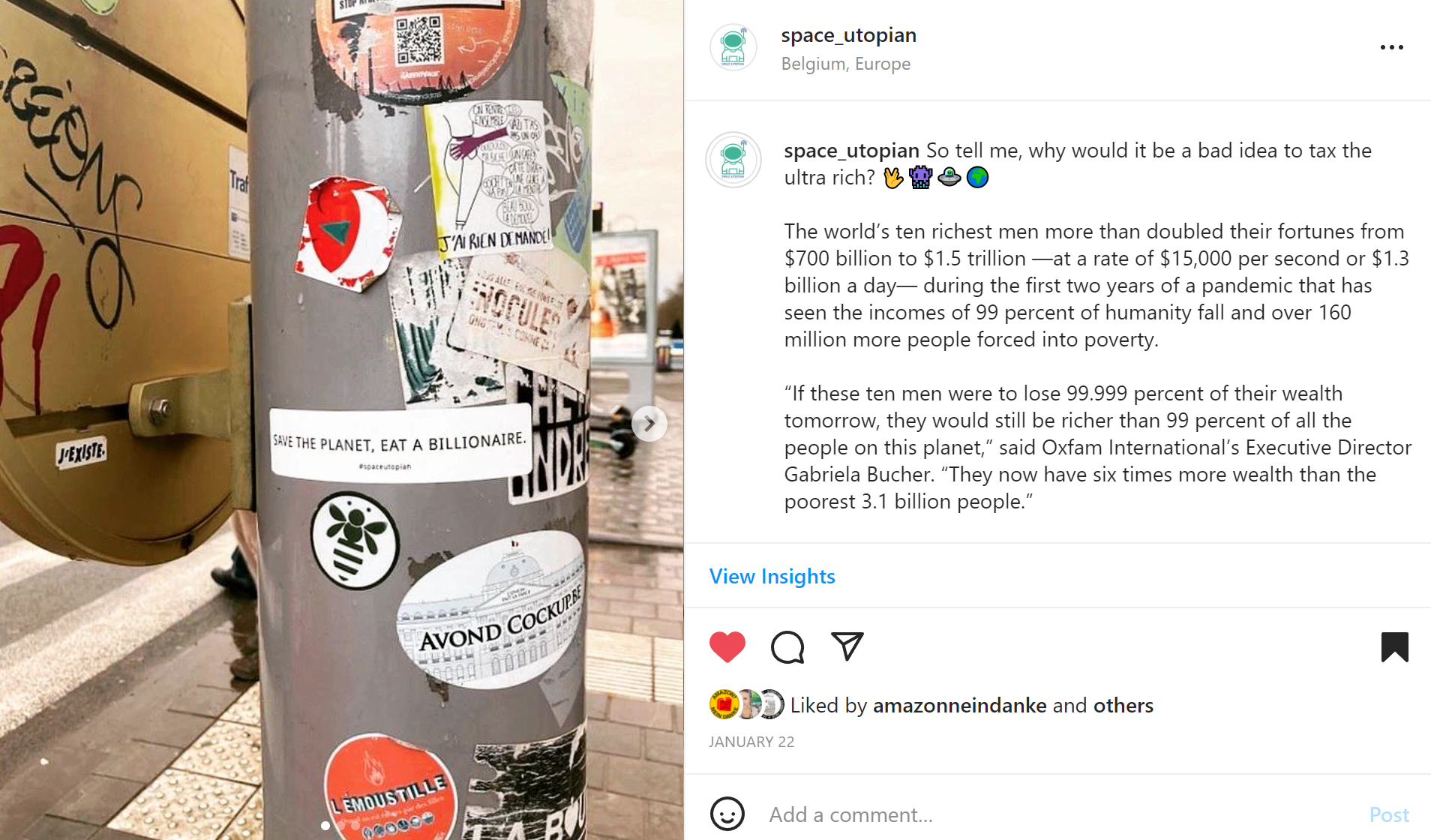
Task: Click space_utopian username in the caption
Action: 851,151
